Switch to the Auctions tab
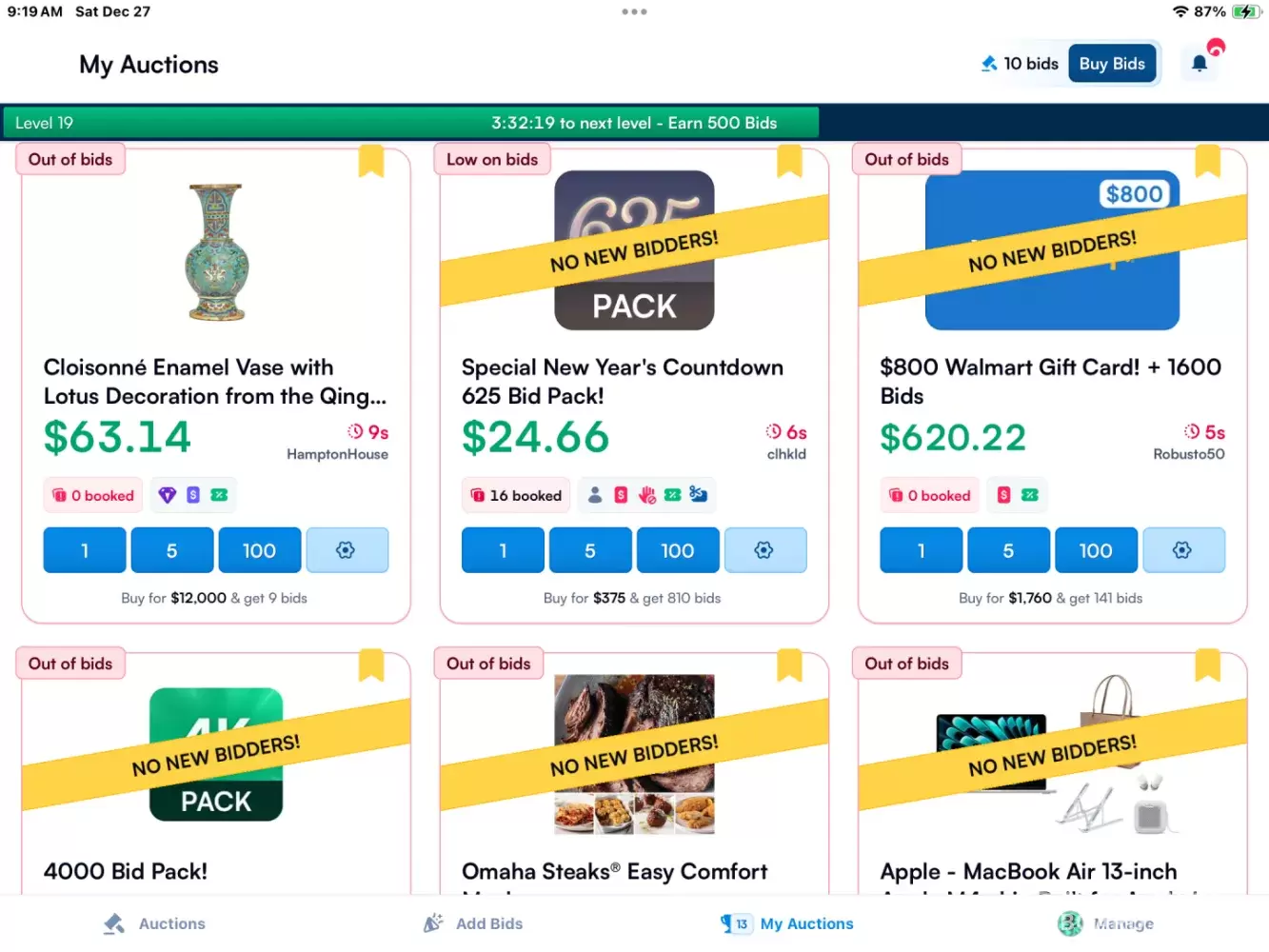 [154, 923]
